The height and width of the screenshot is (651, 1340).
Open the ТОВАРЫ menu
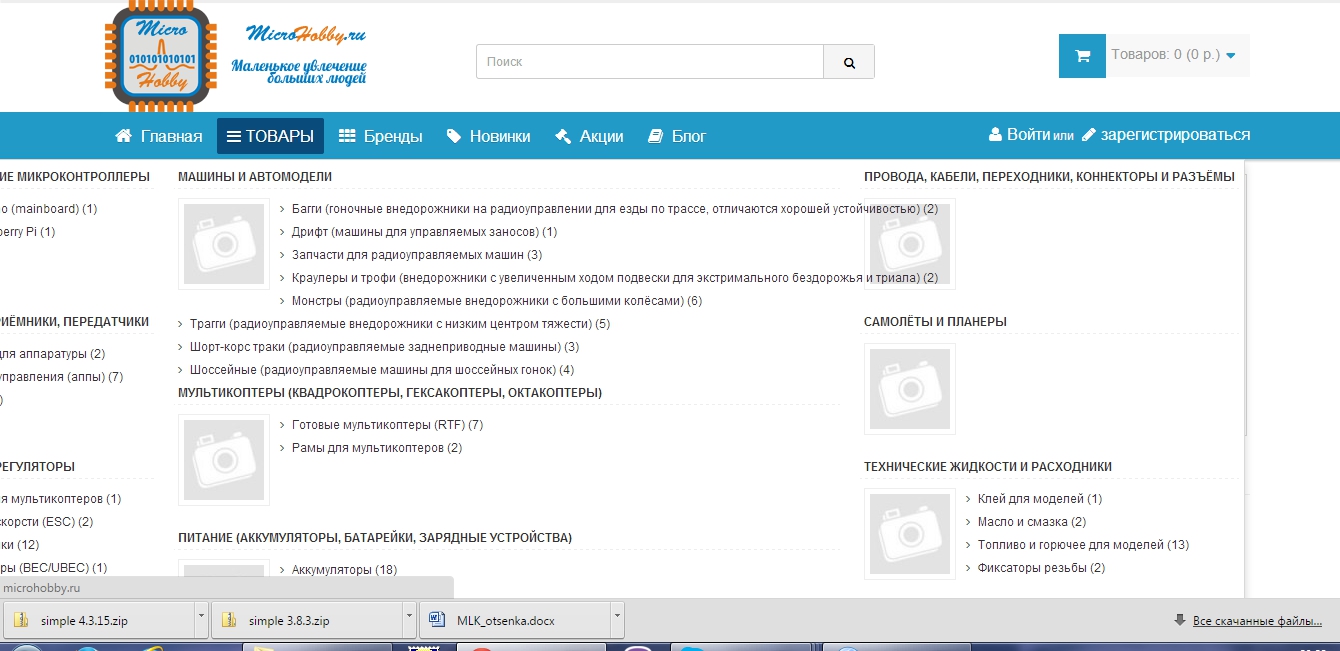270,136
